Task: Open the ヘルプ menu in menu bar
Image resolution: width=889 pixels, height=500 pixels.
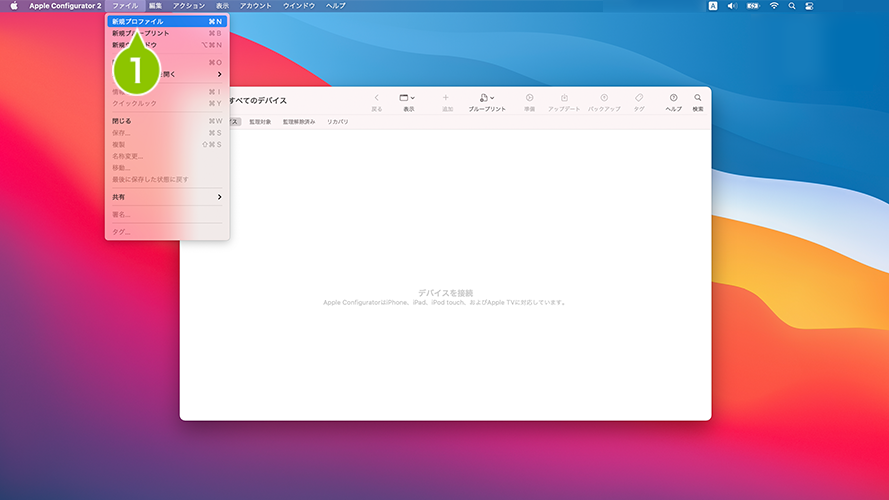Action: pos(336,6)
